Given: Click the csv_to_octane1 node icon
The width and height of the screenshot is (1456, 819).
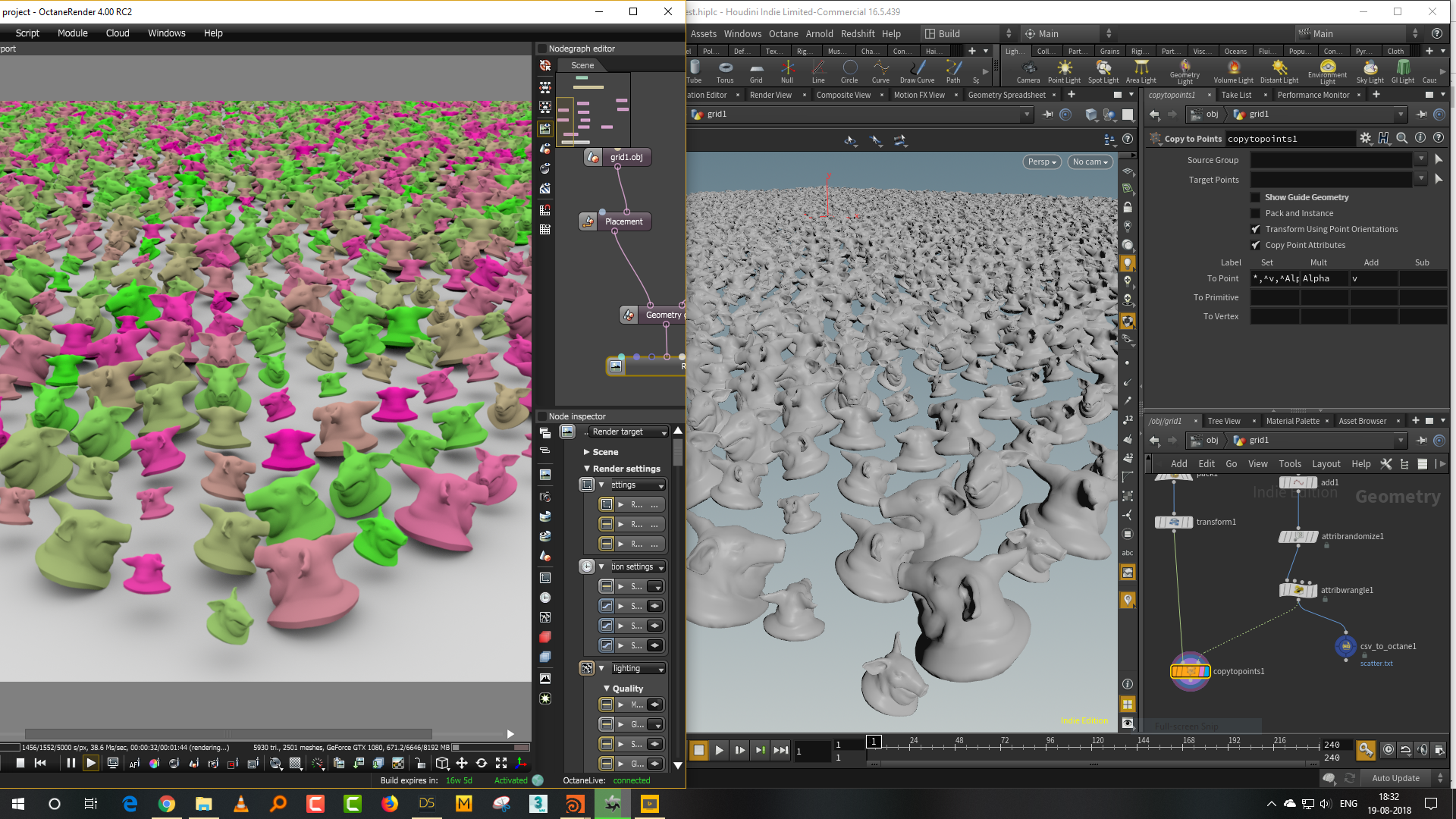Looking at the screenshot, I should coord(1345,646).
